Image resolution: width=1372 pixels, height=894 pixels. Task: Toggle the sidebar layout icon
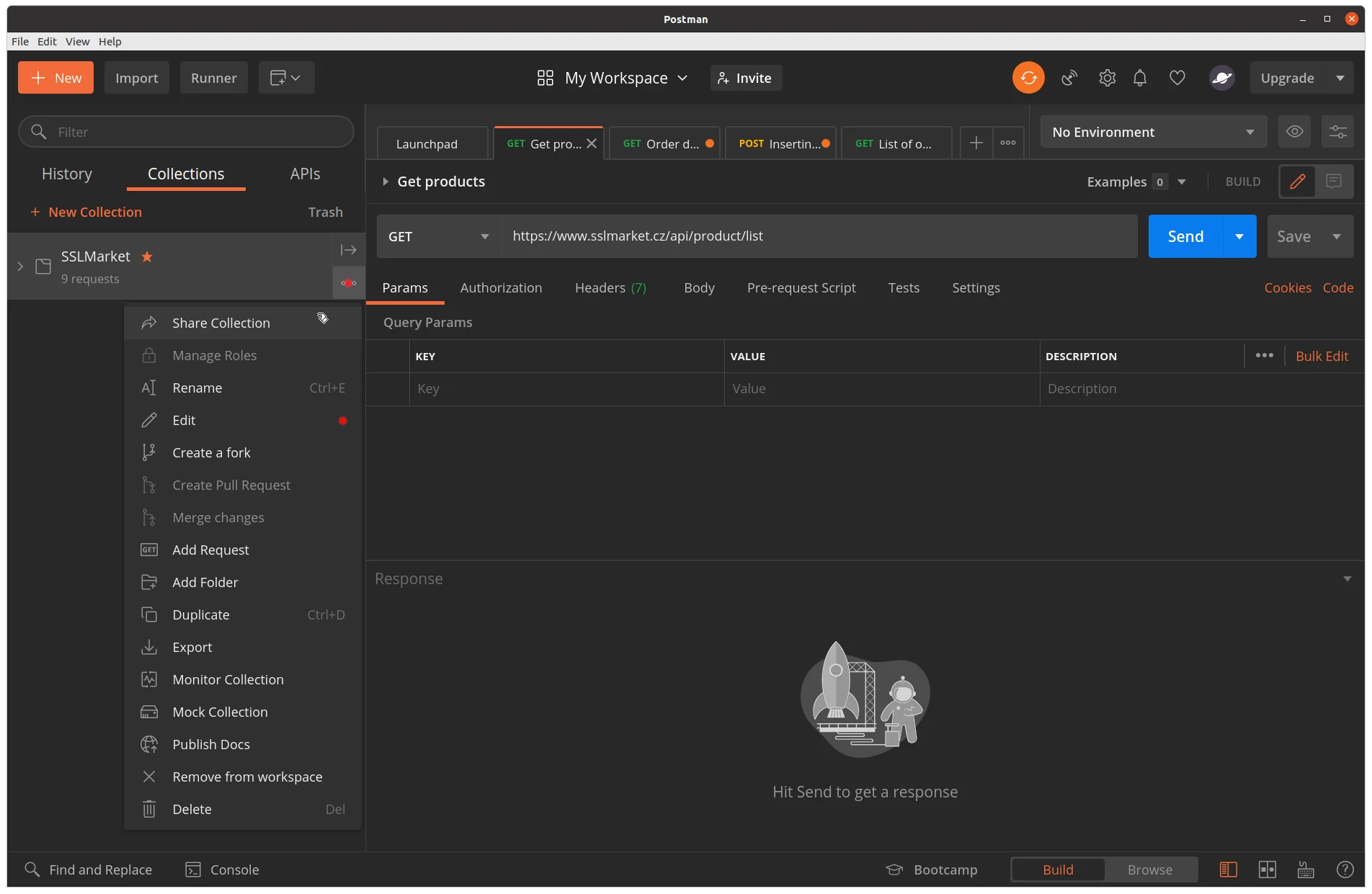(x=1228, y=870)
